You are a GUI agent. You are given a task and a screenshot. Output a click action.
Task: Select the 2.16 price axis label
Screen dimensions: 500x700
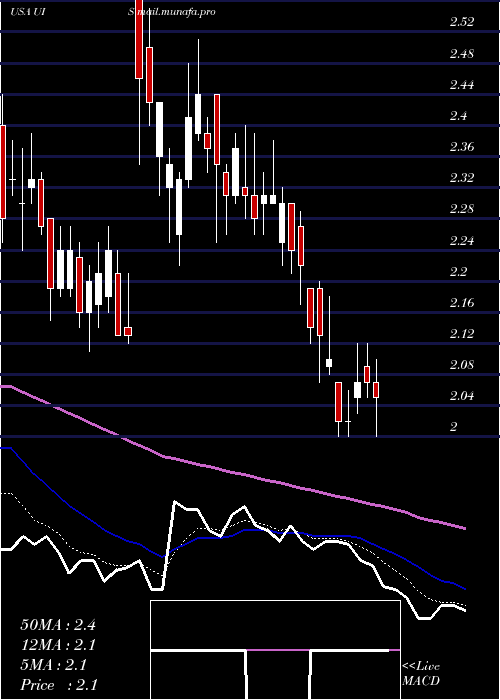click(x=462, y=303)
